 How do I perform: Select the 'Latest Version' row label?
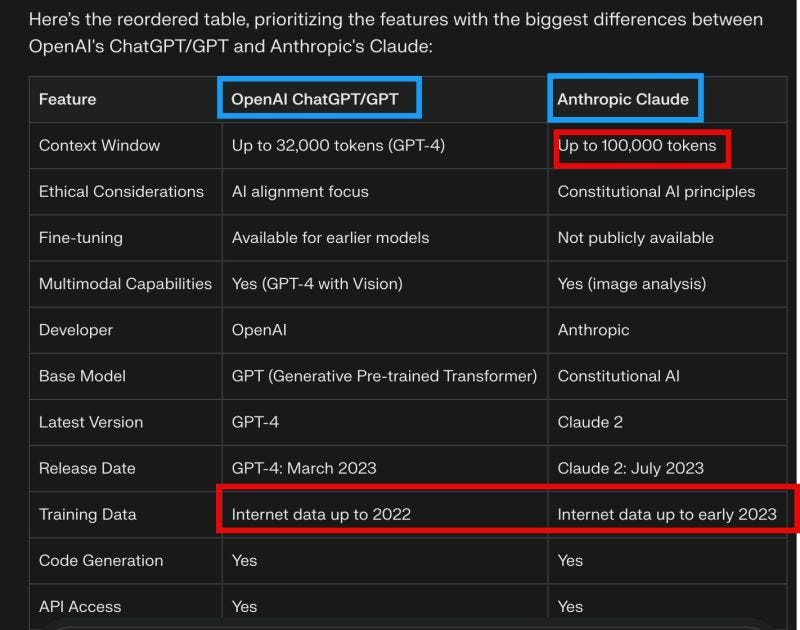tap(91, 422)
